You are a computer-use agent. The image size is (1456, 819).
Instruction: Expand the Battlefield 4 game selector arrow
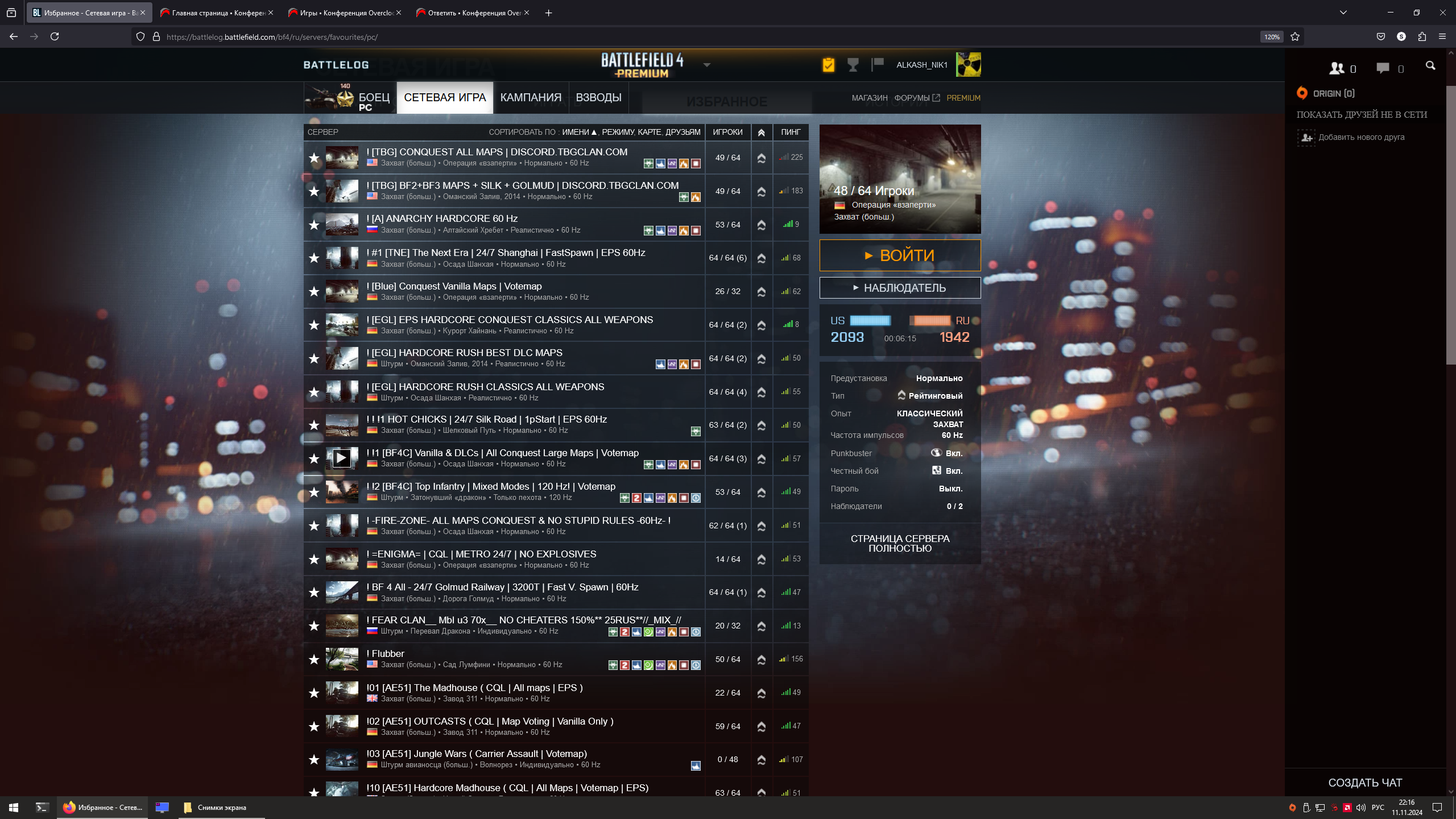(707, 65)
